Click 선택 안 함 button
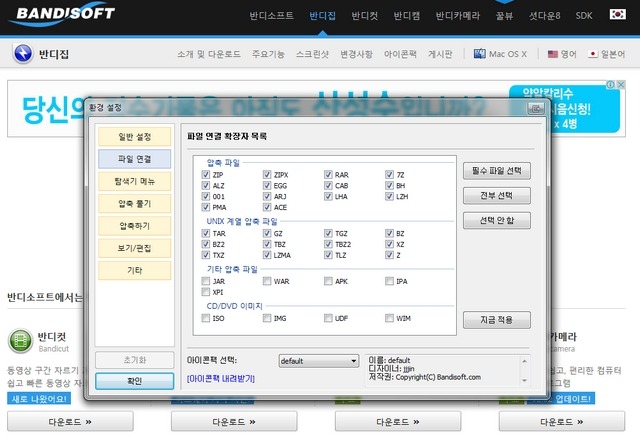The width and height of the screenshot is (640, 448). 497,220
